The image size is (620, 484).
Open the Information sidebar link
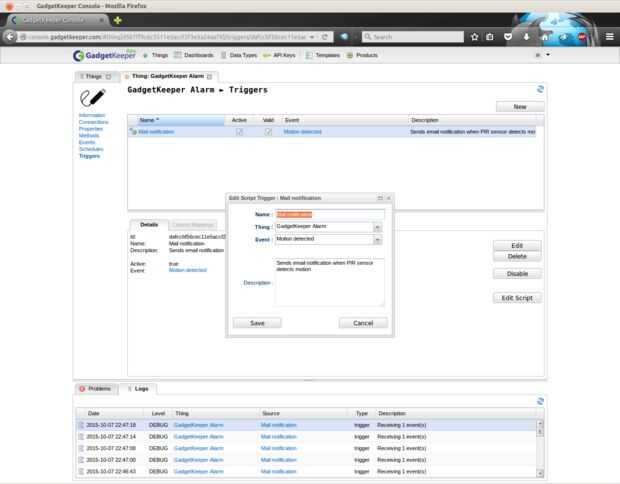pos(92,115)
